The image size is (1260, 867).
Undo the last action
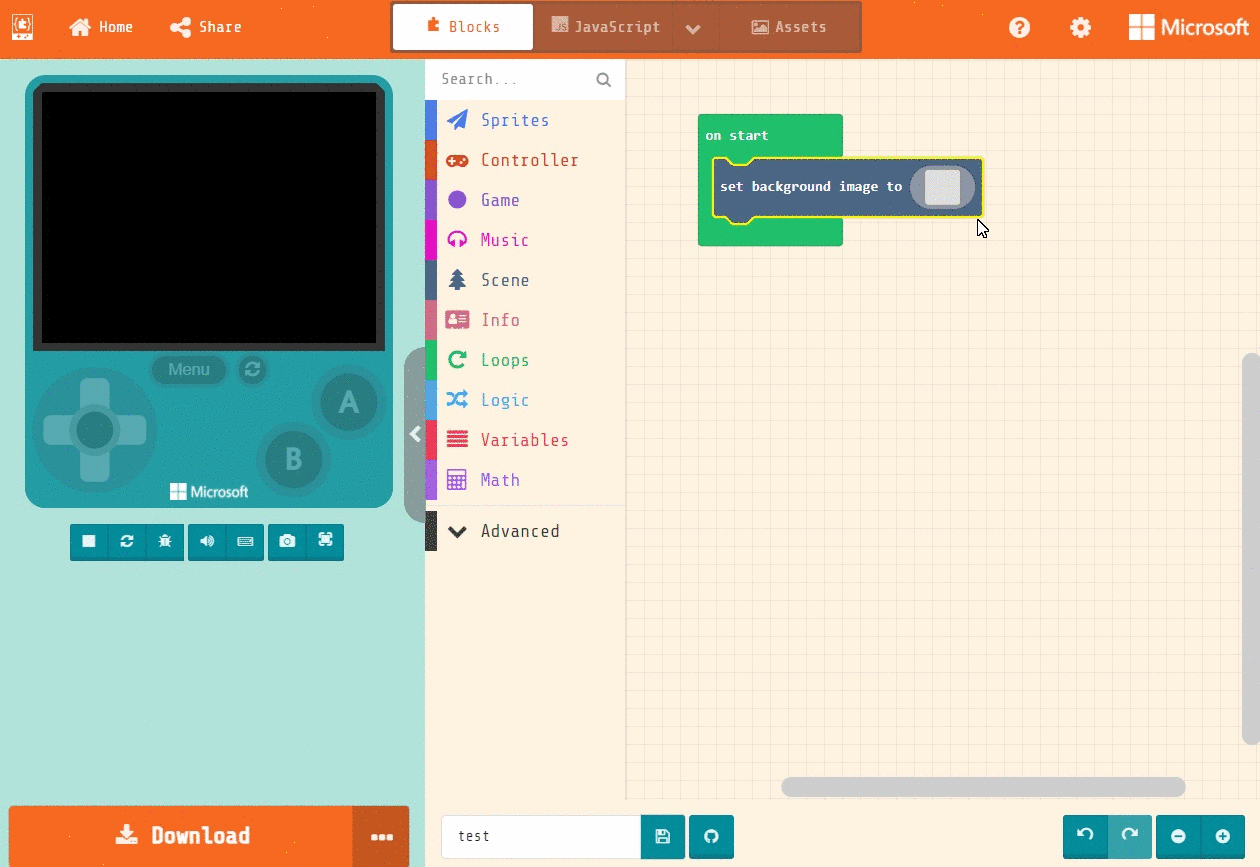[1085, 836]
